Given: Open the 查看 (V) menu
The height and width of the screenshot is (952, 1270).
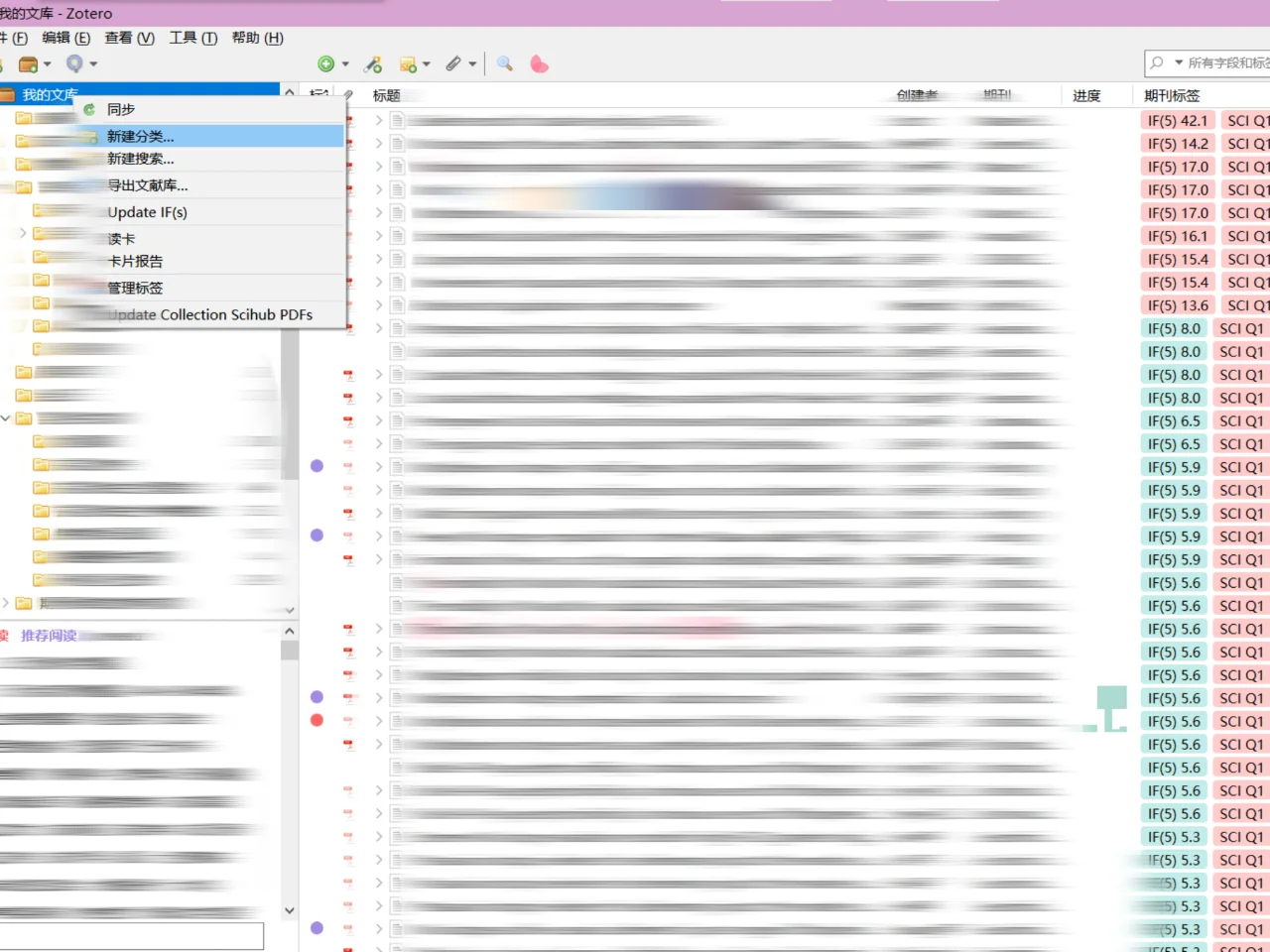Looking at the screenshot, I should pyautogui.click(x=130, y=38).
